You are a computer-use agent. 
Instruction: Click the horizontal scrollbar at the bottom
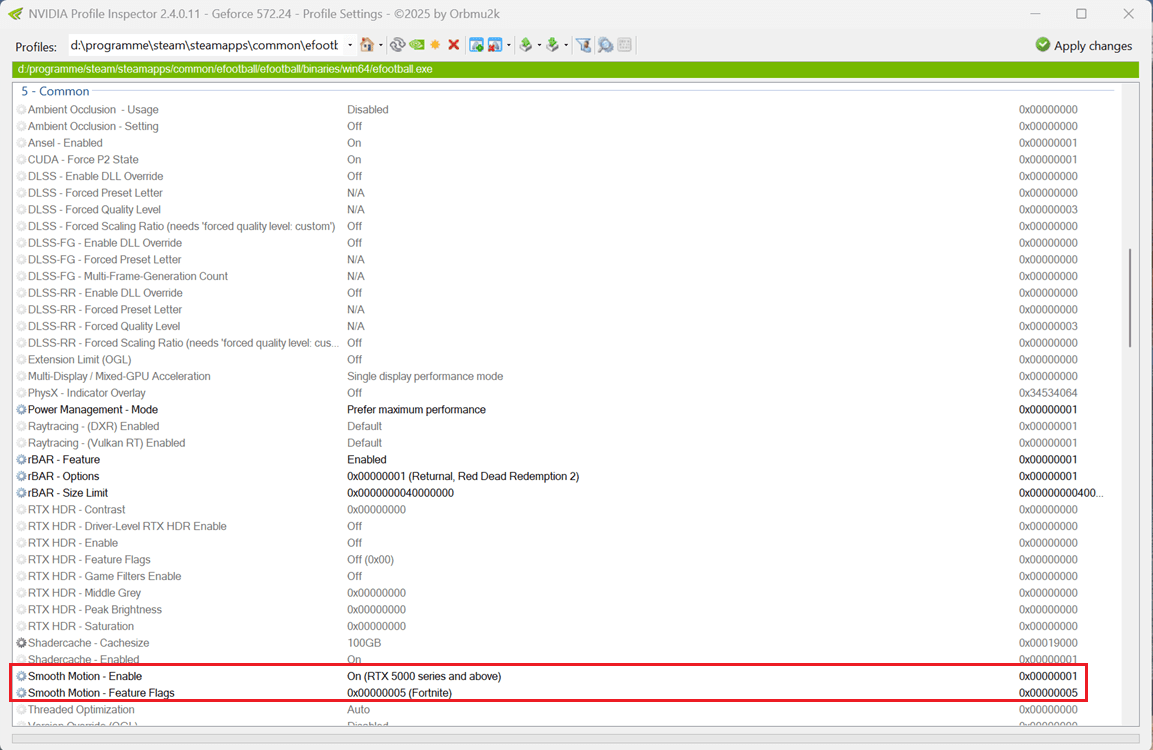pos(575,738)
